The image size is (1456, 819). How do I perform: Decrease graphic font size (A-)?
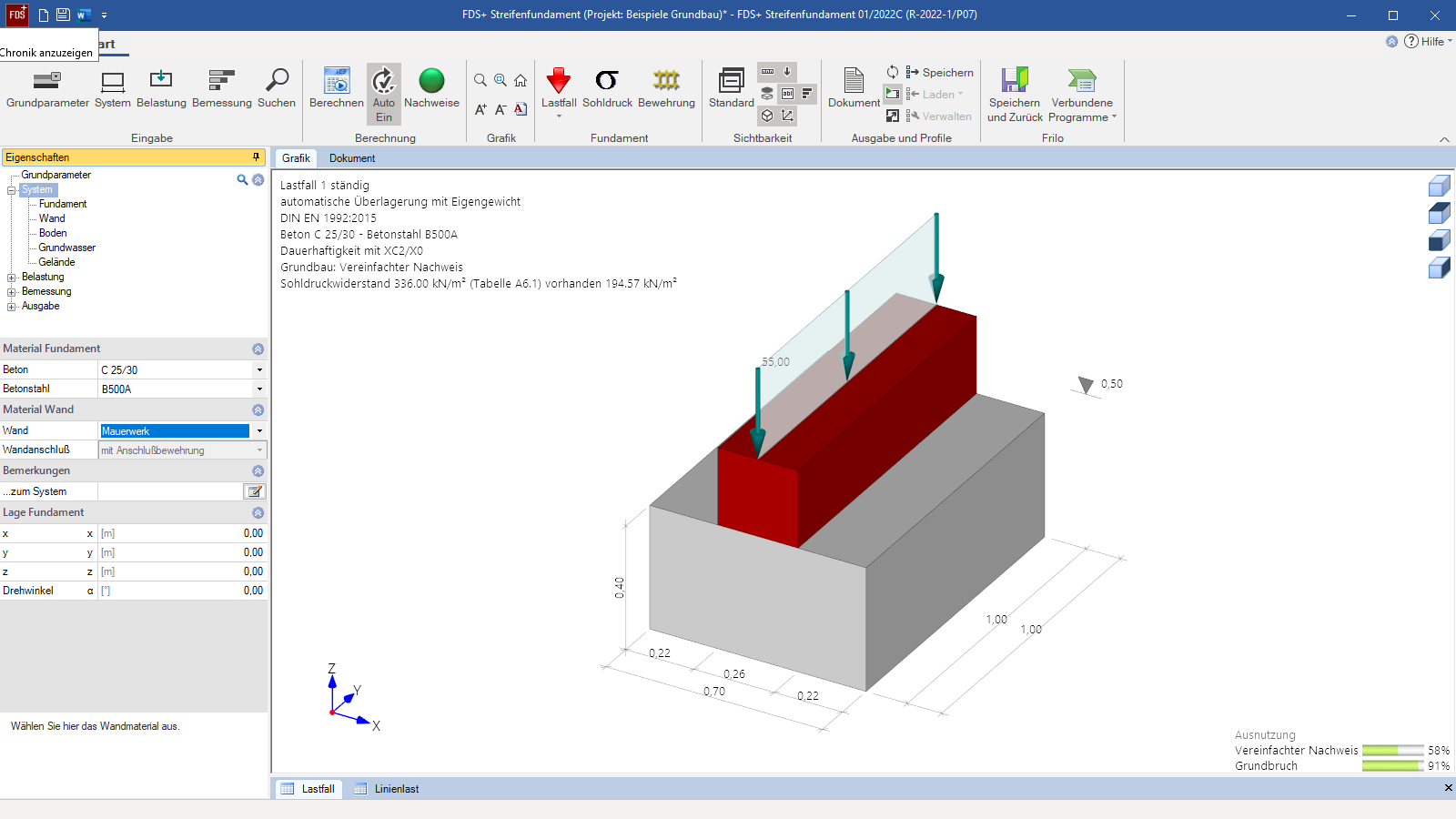[x=500, y=109]
